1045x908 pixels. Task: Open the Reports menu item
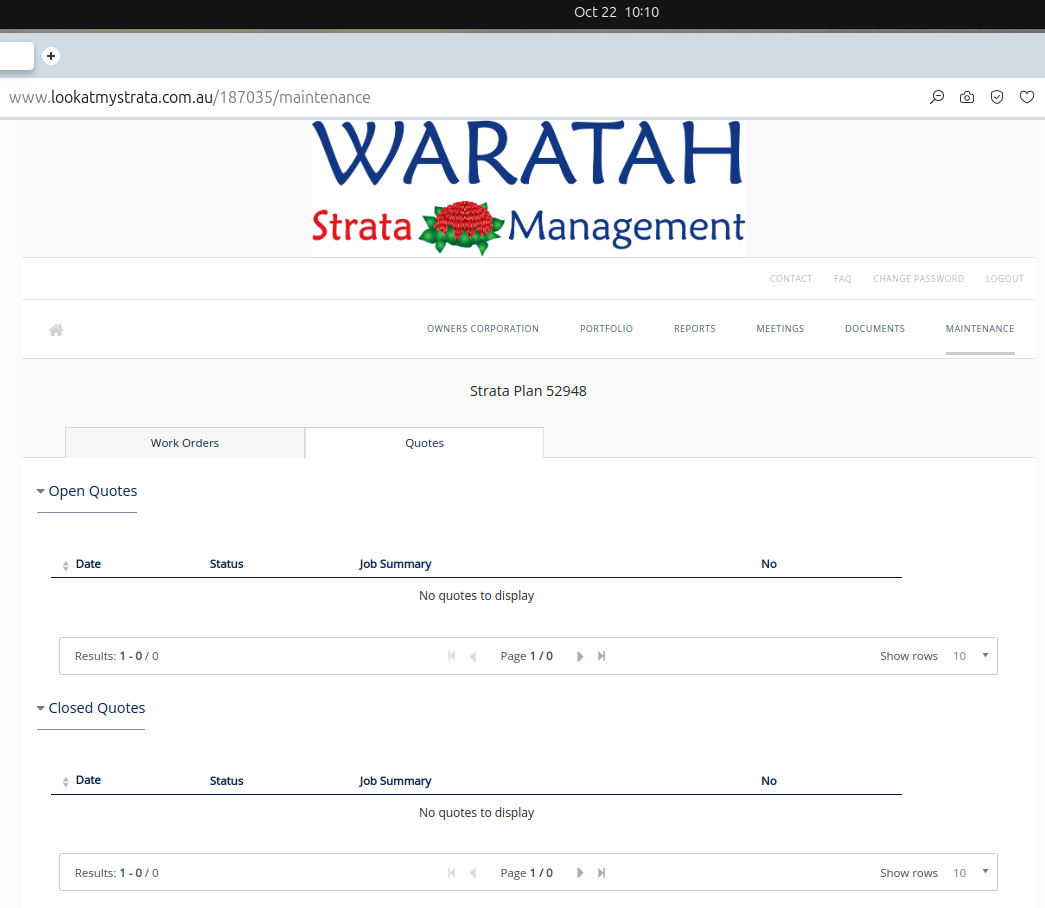coord(694,329)
